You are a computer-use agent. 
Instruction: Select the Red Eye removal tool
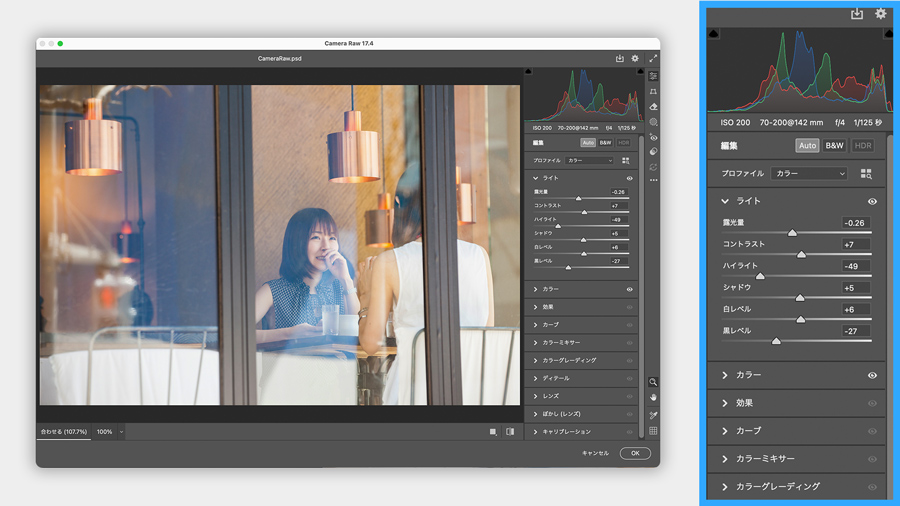pyautogui.click(x=653, y=137)
